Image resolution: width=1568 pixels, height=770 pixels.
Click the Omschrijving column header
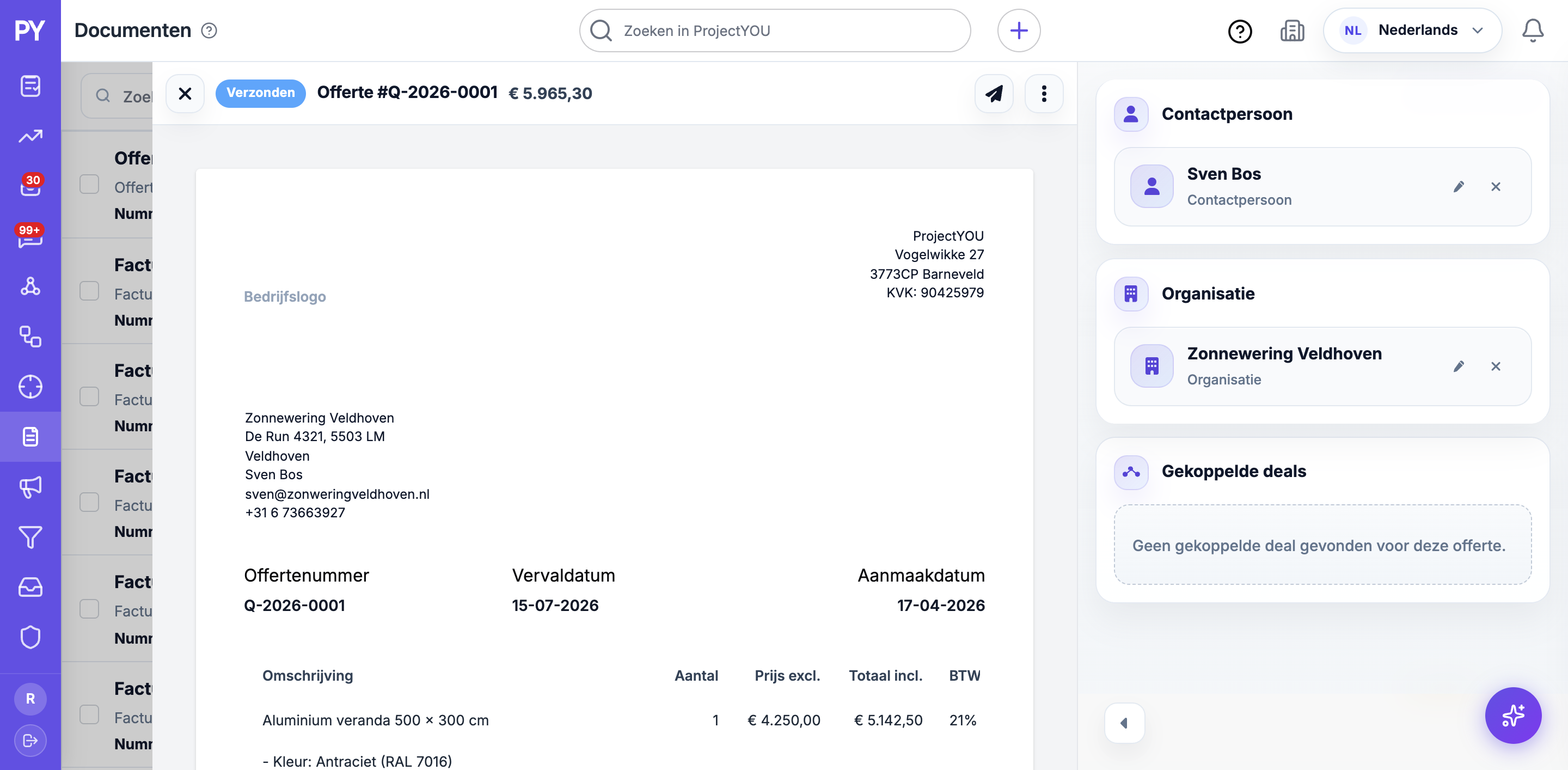pos(308,676)
